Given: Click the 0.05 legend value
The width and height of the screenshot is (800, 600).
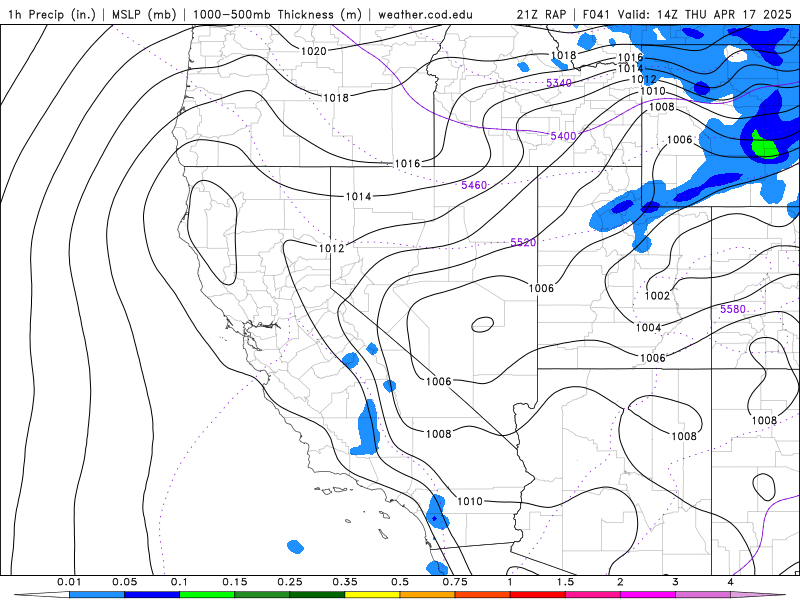Looking at the screenshot, I should (124, 582).
